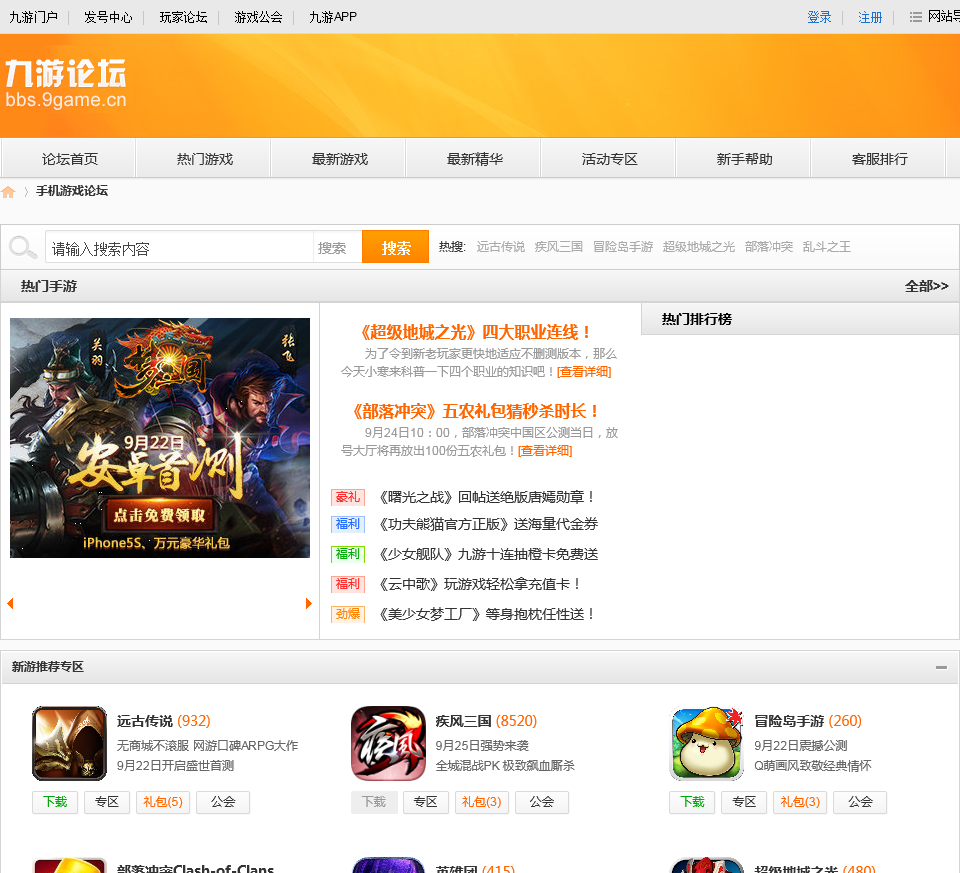Image resolution: width=960 pixels, height=873 pixels.
Task: Open the 冒险岛手游 (260) title link
Action: tap(808, 721)
